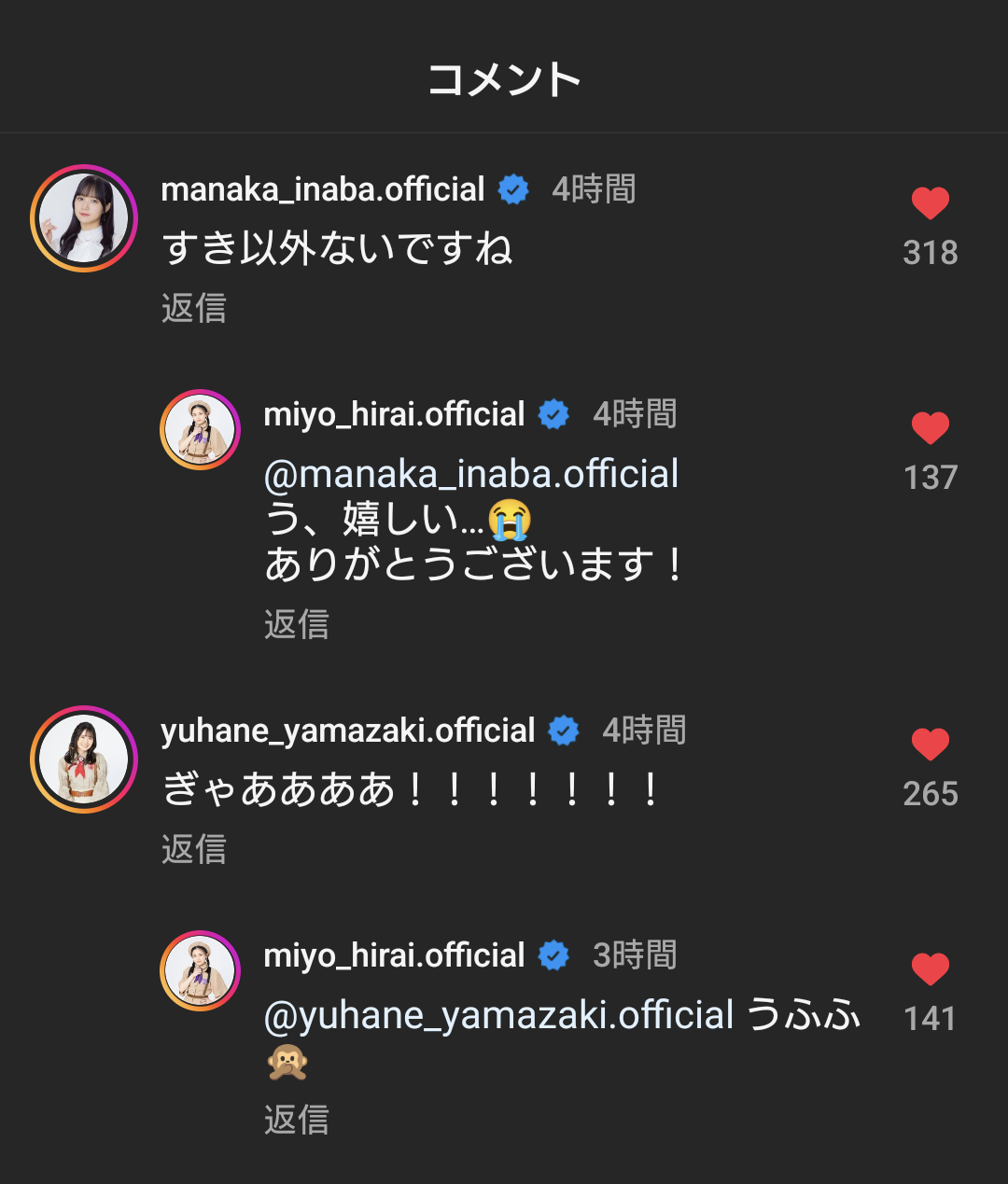Open the @yuhane_yamazaki.official mention link

click(499, 1015)
